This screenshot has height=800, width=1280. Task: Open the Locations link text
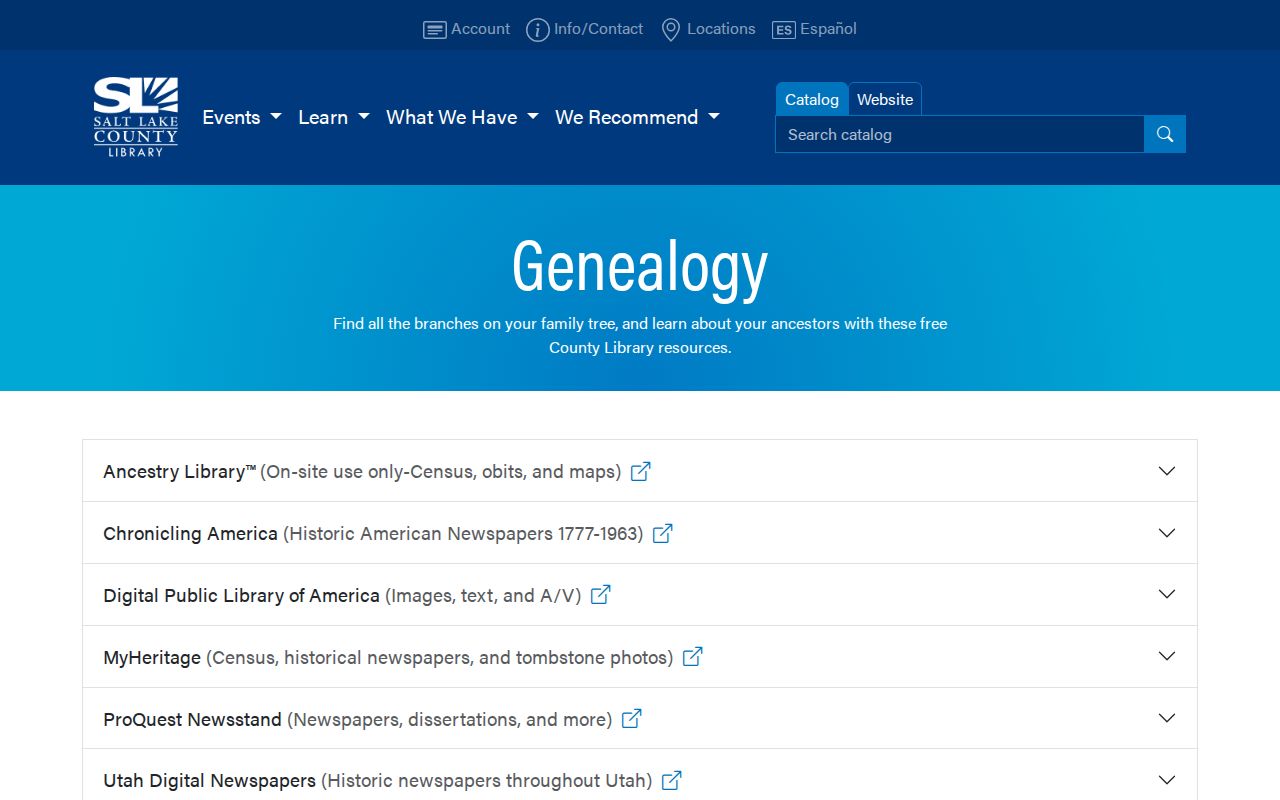coord(721,29)
